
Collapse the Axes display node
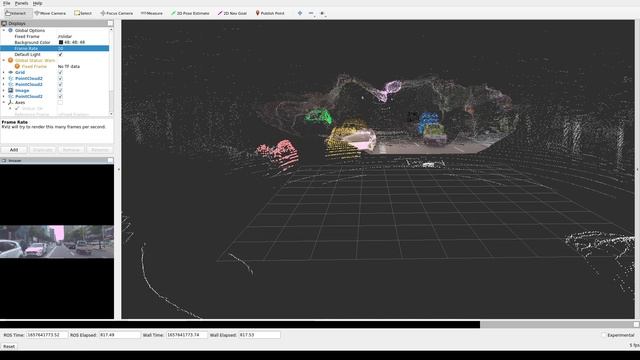[4, 102]
